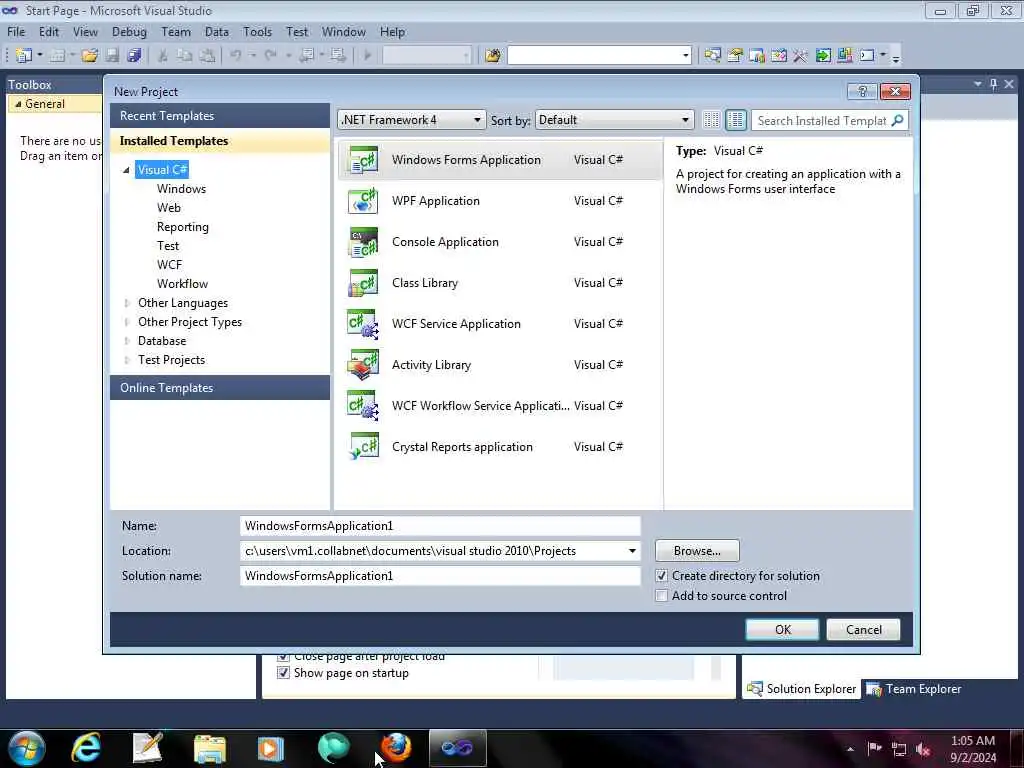
Task: Select the WCF tree item
Action: [169, 264]
